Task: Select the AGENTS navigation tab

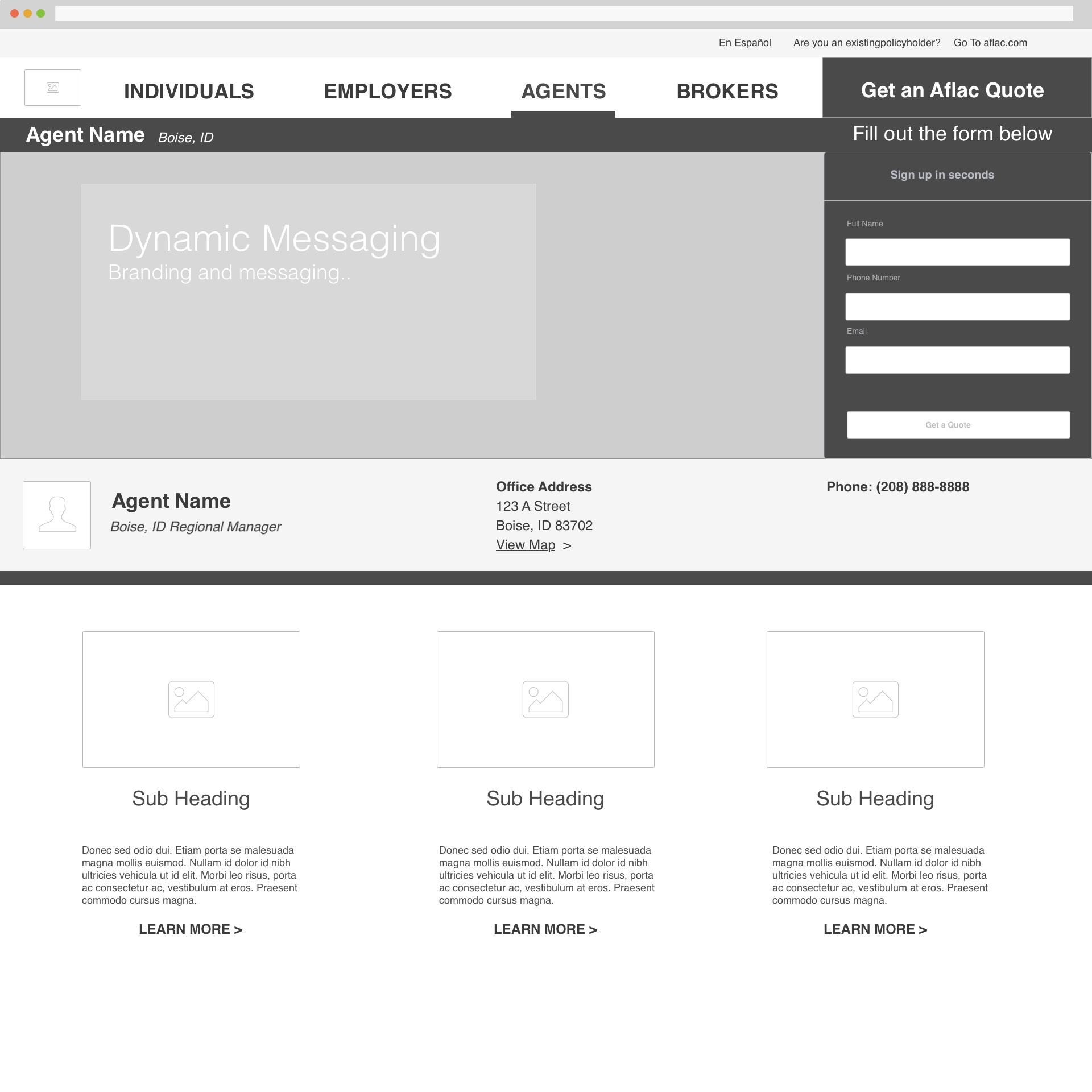Action: tap(564, 91)
